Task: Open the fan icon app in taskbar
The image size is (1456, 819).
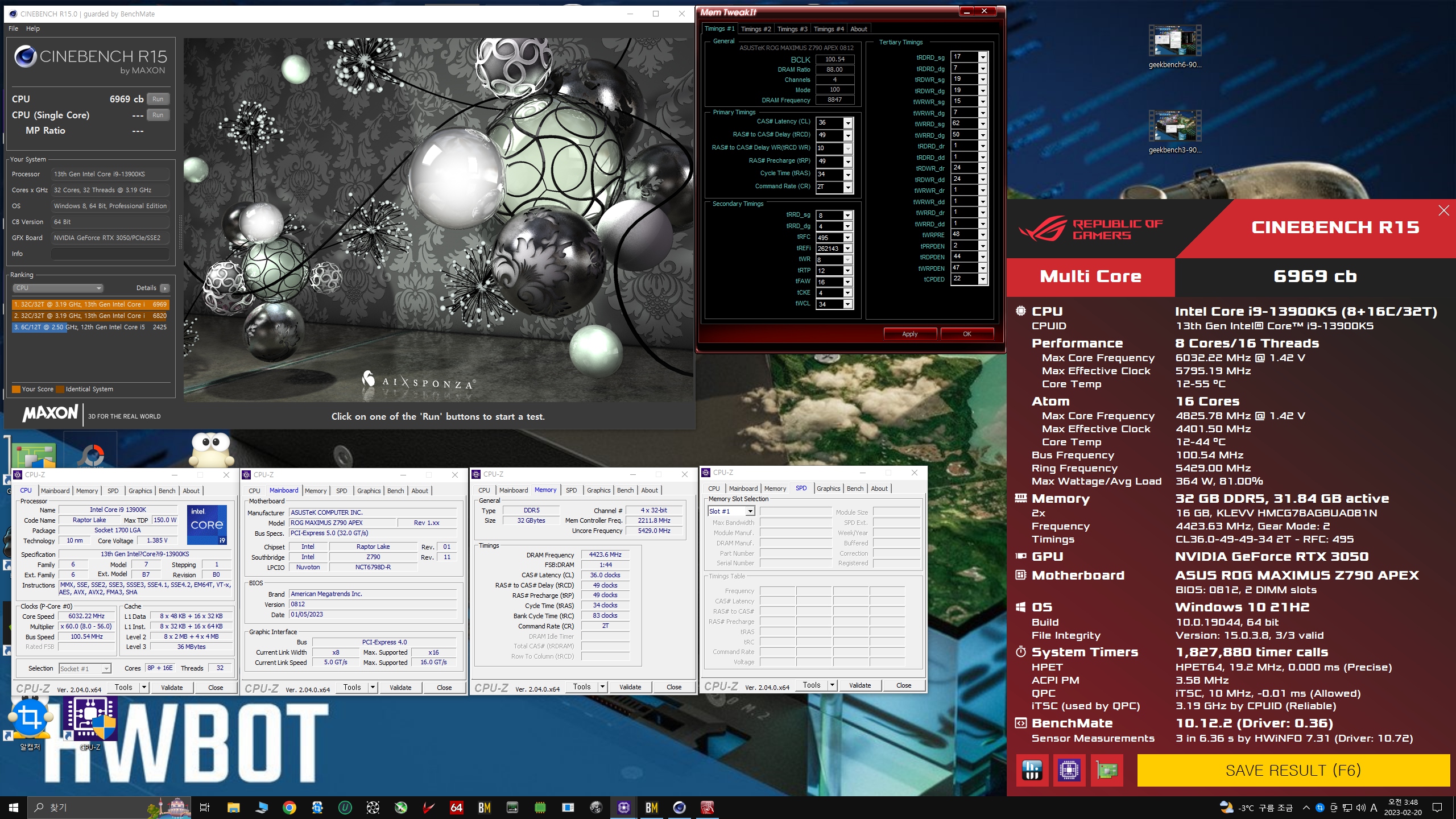Action: 373,808
